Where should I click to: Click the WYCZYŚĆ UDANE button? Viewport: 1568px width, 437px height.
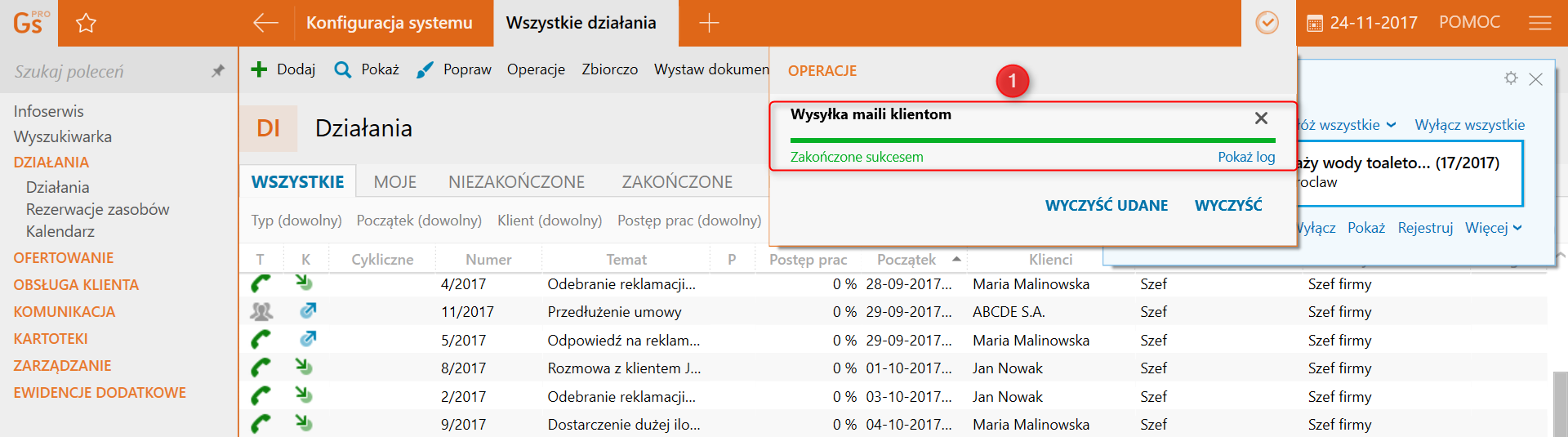1107,206
